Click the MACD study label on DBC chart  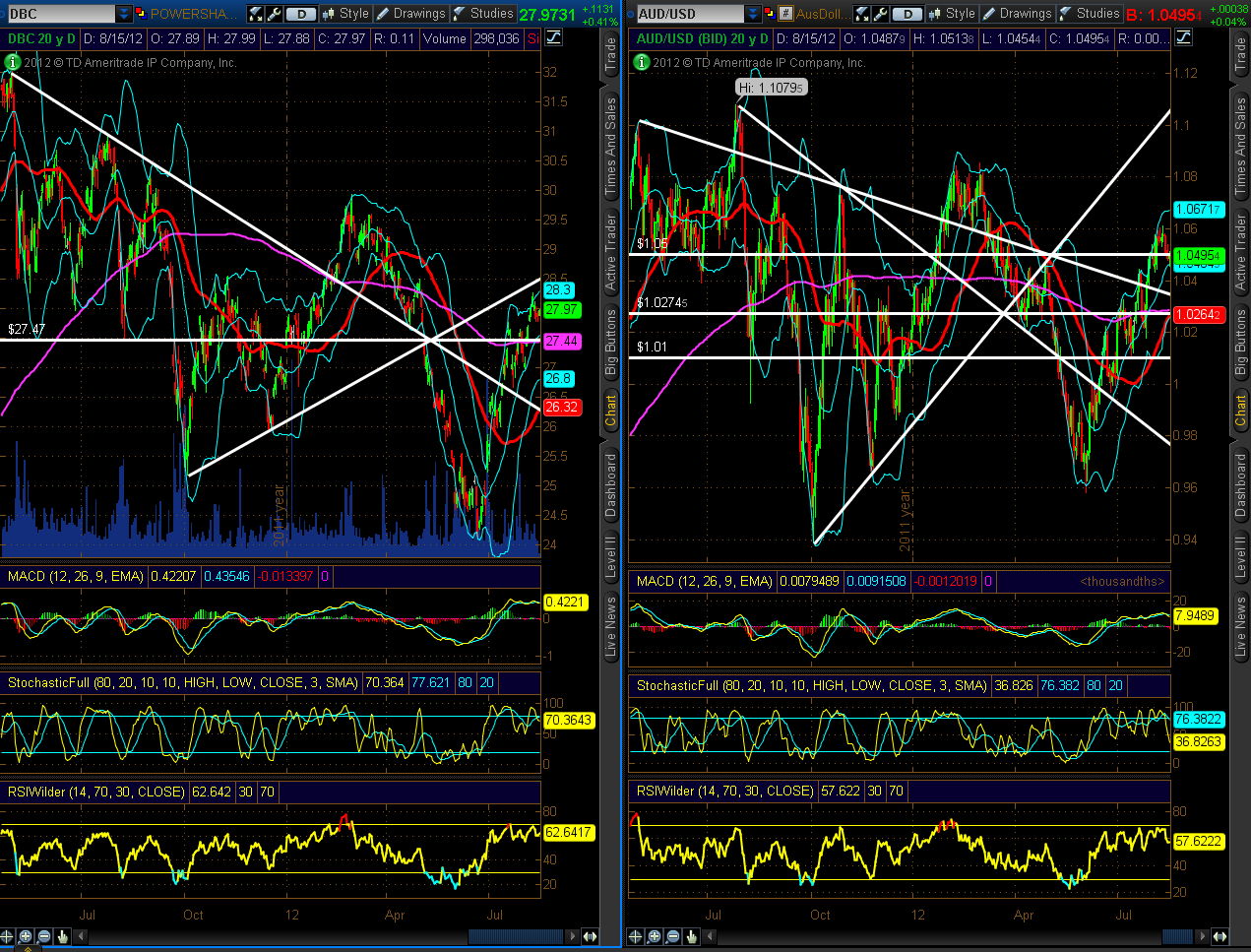[76, 576]
